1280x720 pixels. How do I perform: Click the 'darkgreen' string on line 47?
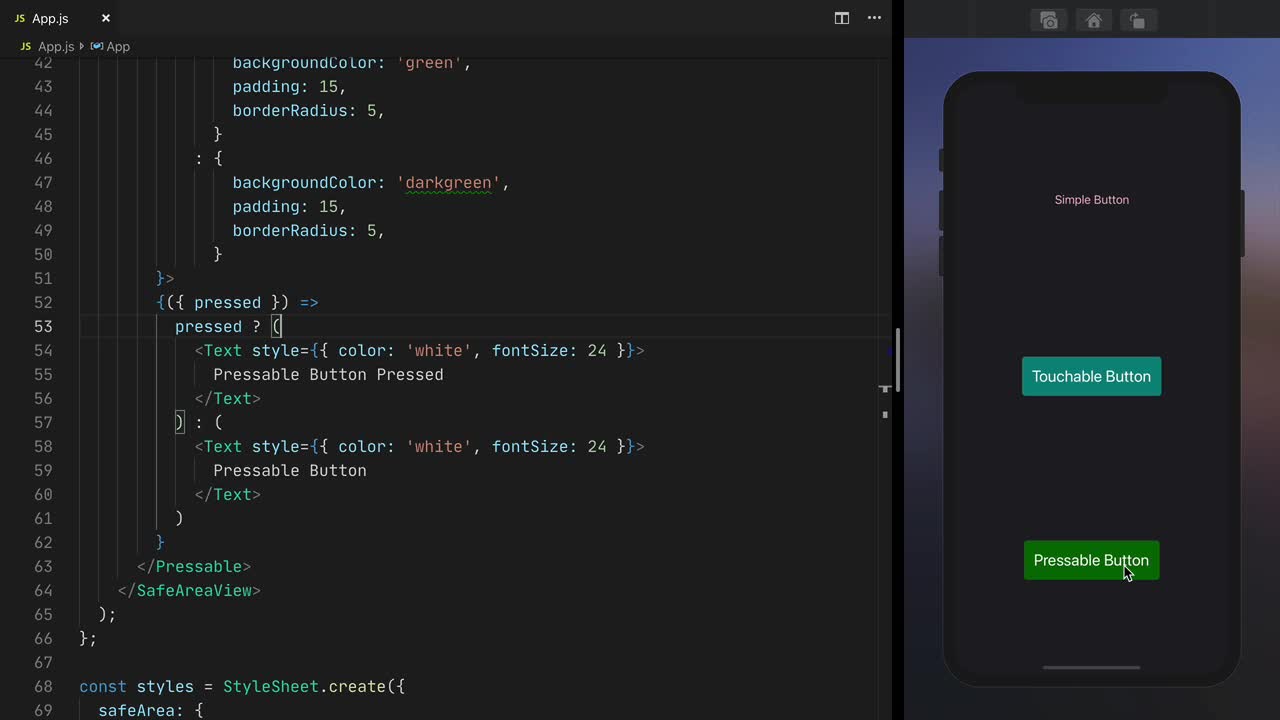coord(448,182)
